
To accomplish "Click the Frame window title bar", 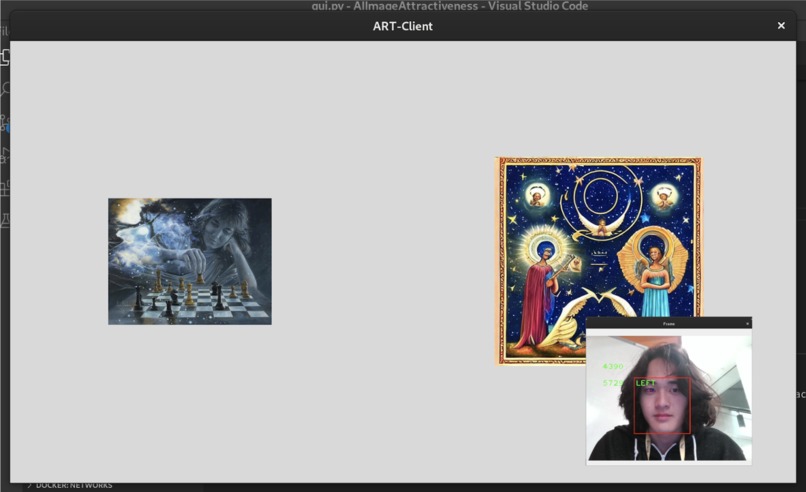I will (669, 323).
